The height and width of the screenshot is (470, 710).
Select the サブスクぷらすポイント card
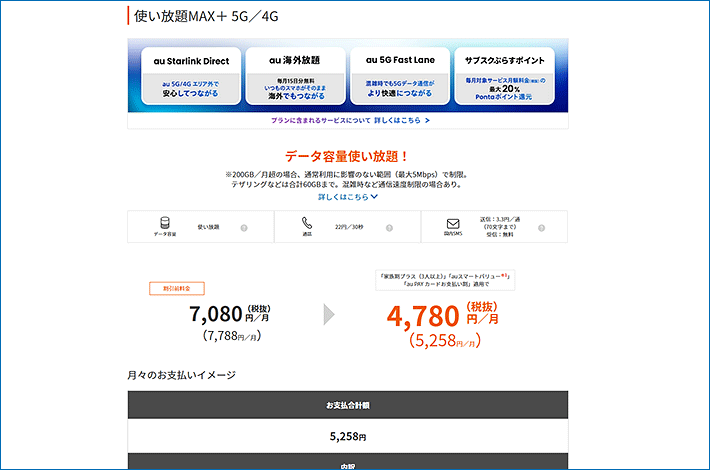coord(504,76)
